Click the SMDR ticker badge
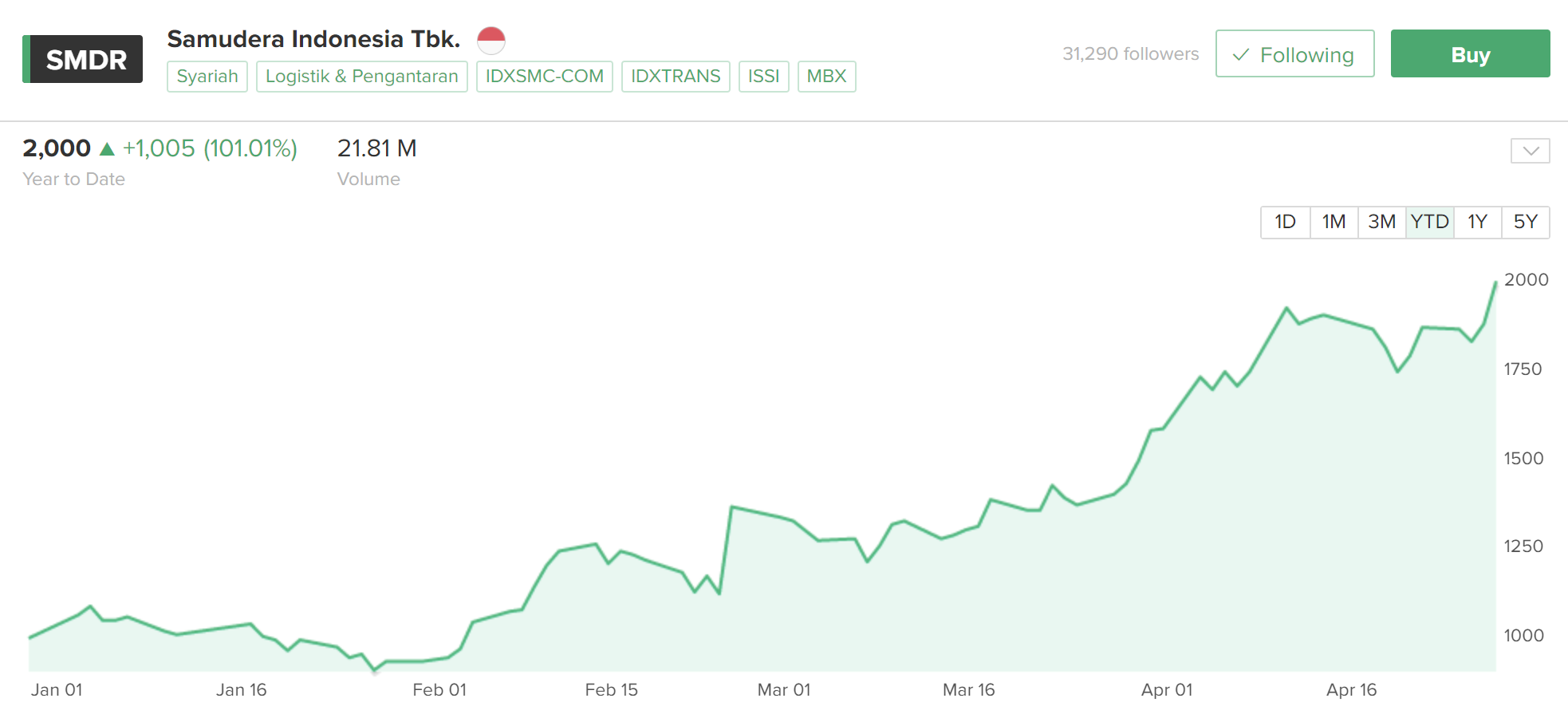 coord(83,59)
